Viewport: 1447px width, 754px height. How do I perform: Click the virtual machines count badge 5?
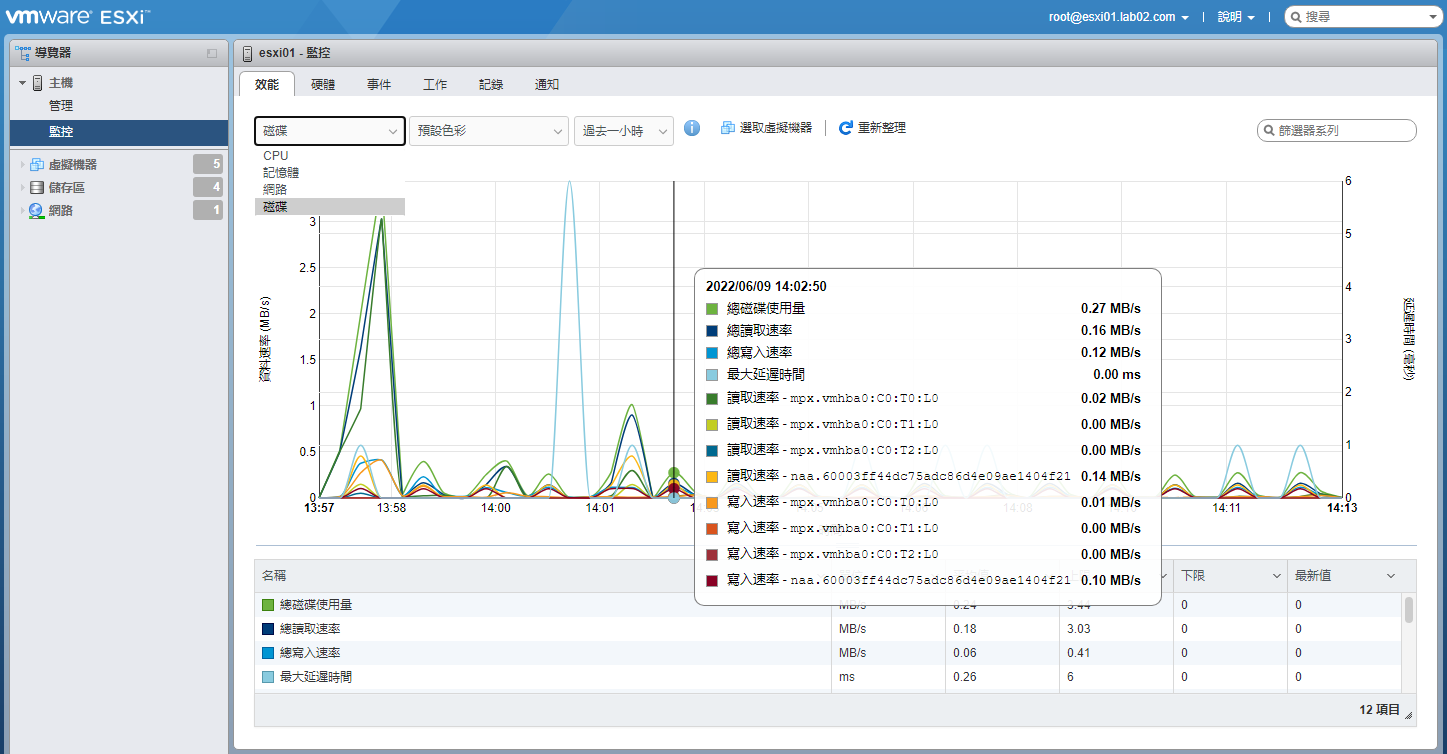tap(208, 165)
